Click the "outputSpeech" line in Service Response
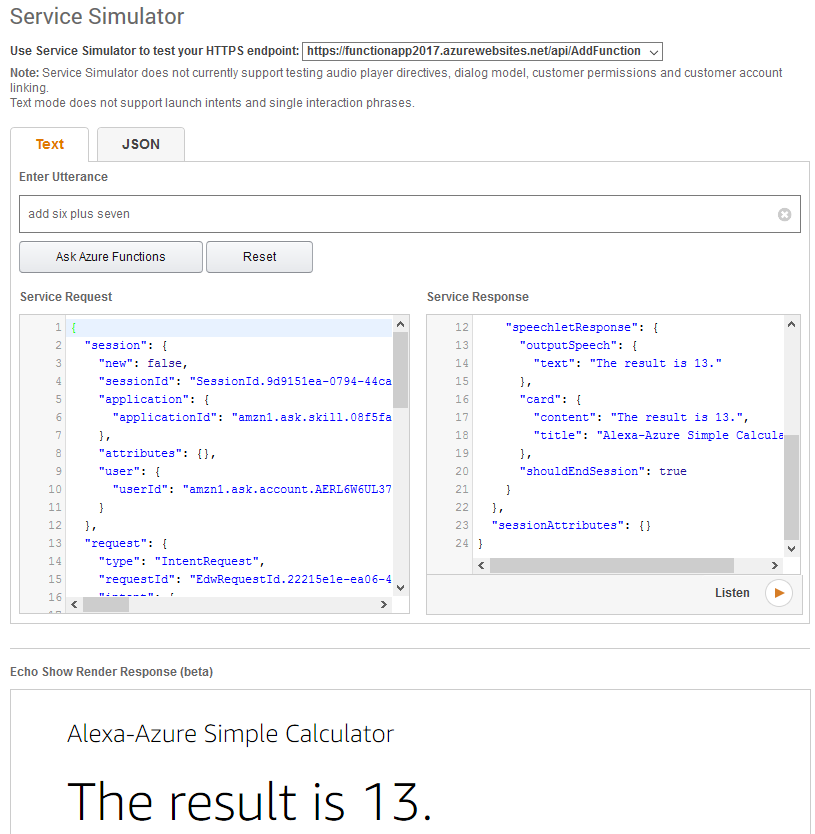This screenshot has width=815, height=834. pyautogui.click(x=578, y=345)
